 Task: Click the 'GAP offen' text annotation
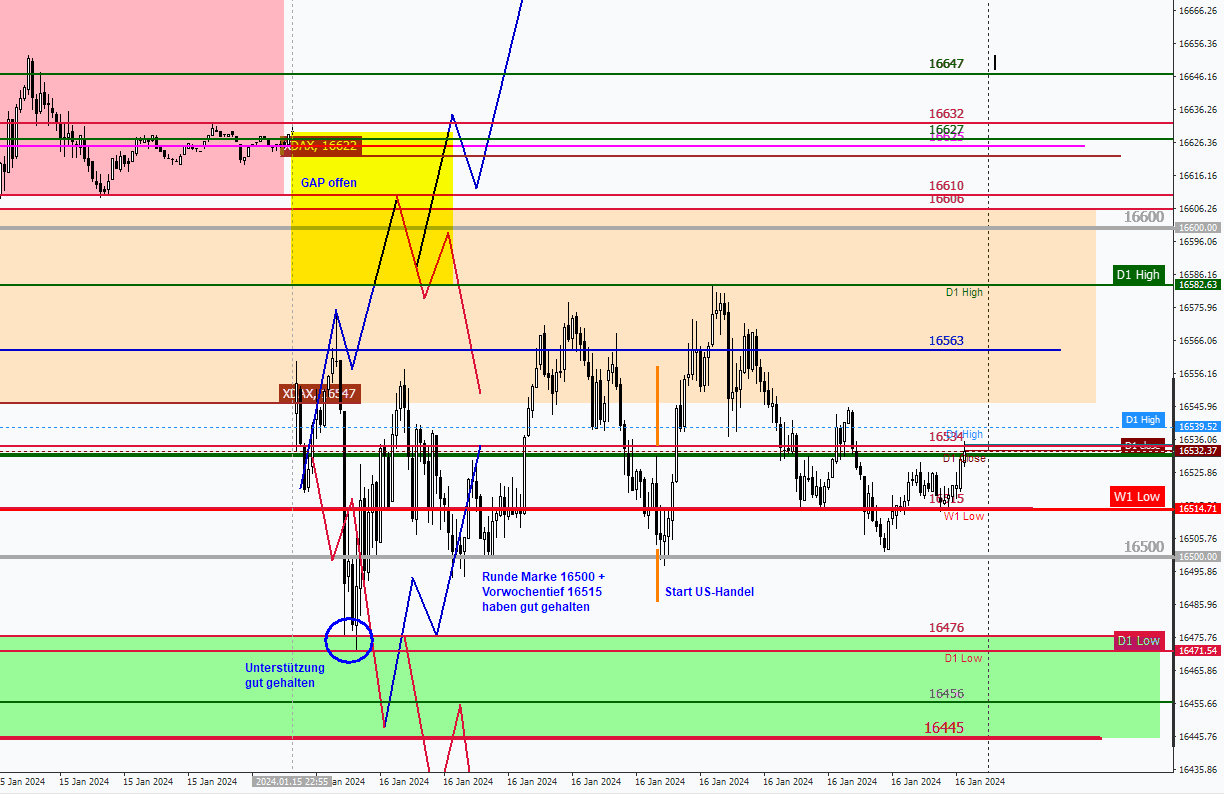point(328,183)
